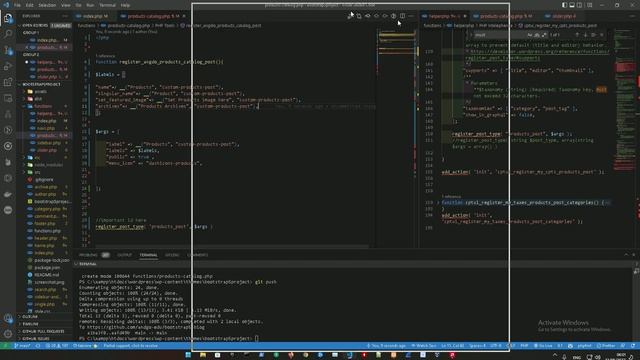Open Customize Layout button in title bar
This screenshot has height=360, width=640.
589,5
